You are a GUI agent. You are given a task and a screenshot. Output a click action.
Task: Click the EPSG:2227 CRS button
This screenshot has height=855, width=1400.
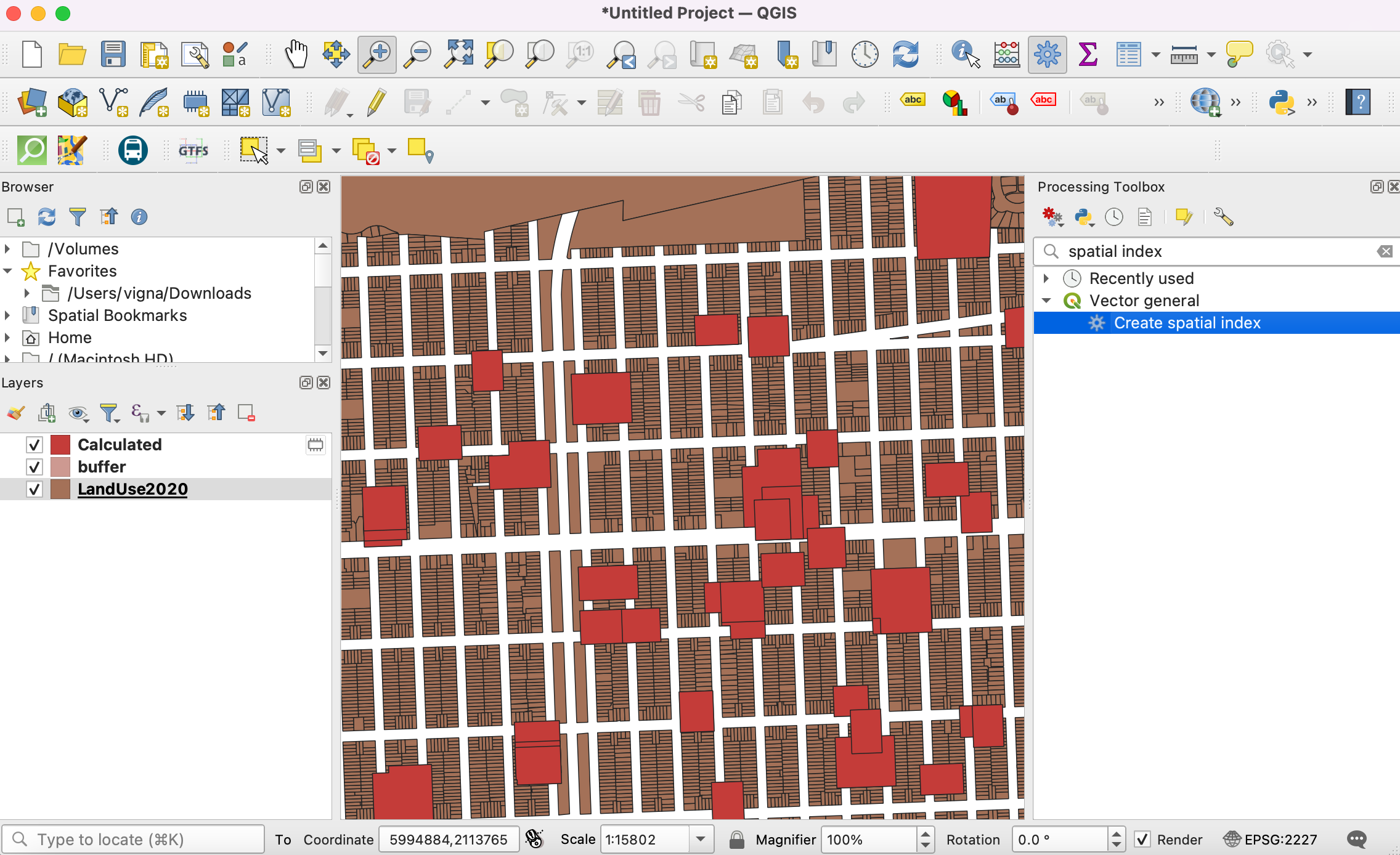1271,839
